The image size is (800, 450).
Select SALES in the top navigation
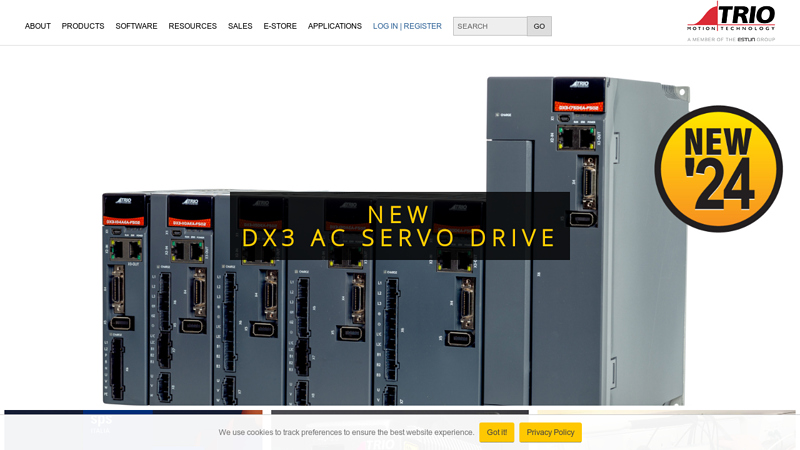coord(240,26)
